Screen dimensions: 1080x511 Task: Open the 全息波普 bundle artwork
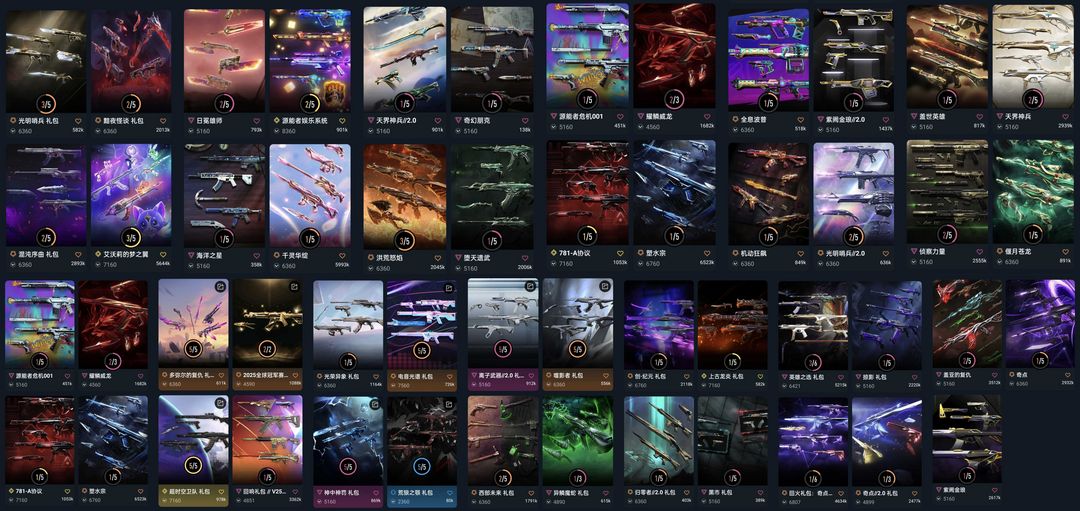click(768, 59)
